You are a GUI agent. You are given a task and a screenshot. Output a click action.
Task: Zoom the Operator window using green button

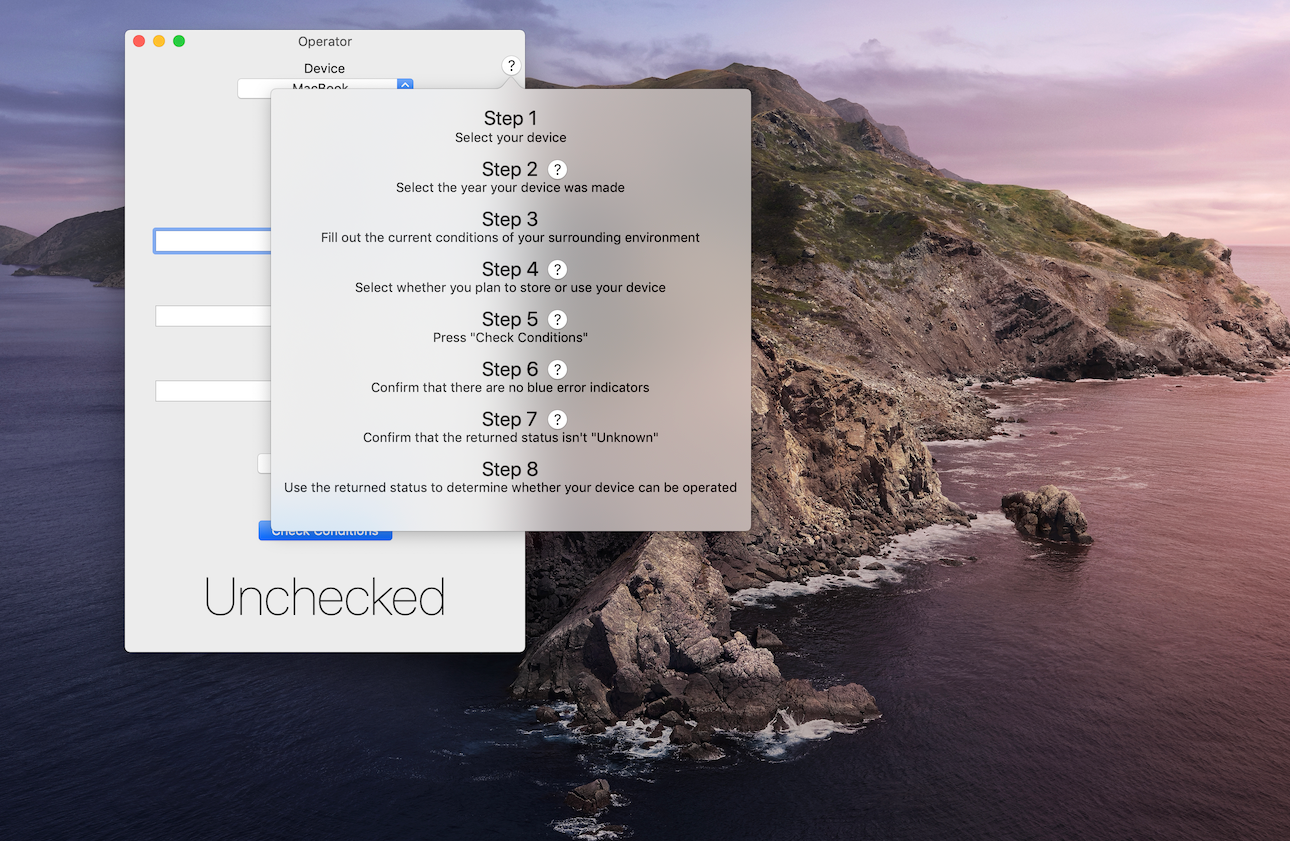pyautogui.click(x=179, y=41)
